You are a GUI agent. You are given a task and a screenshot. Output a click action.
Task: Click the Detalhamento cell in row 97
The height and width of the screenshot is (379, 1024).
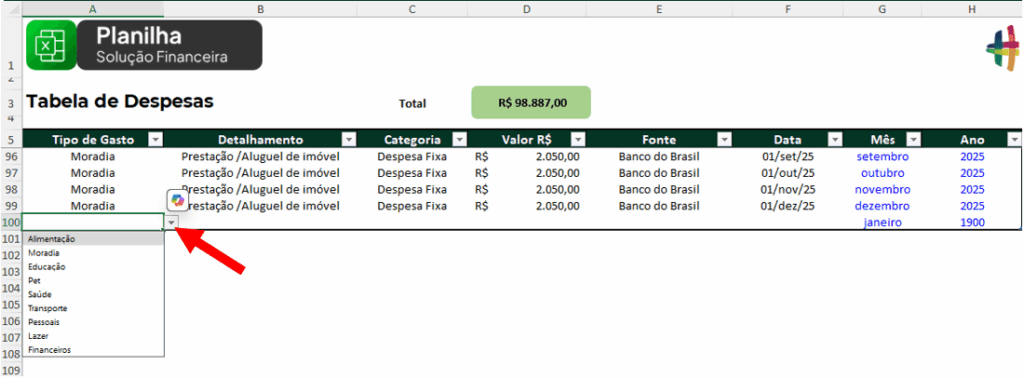pyautogui.click(x=261, y=173)
